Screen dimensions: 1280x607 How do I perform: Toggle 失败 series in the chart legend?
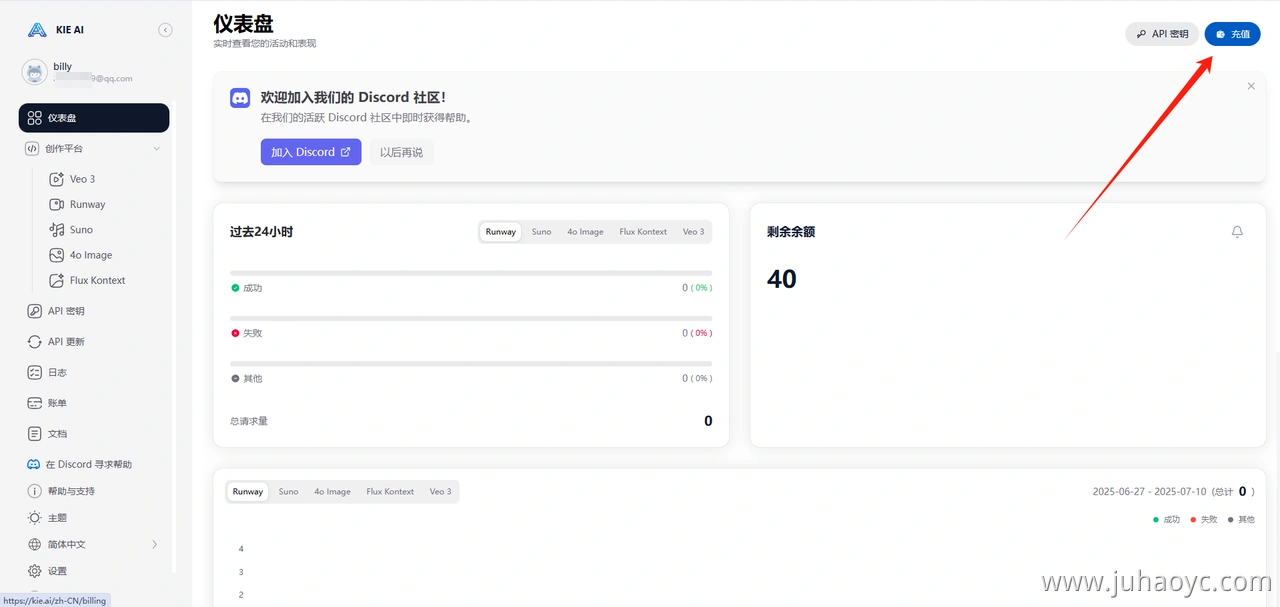1204,520
